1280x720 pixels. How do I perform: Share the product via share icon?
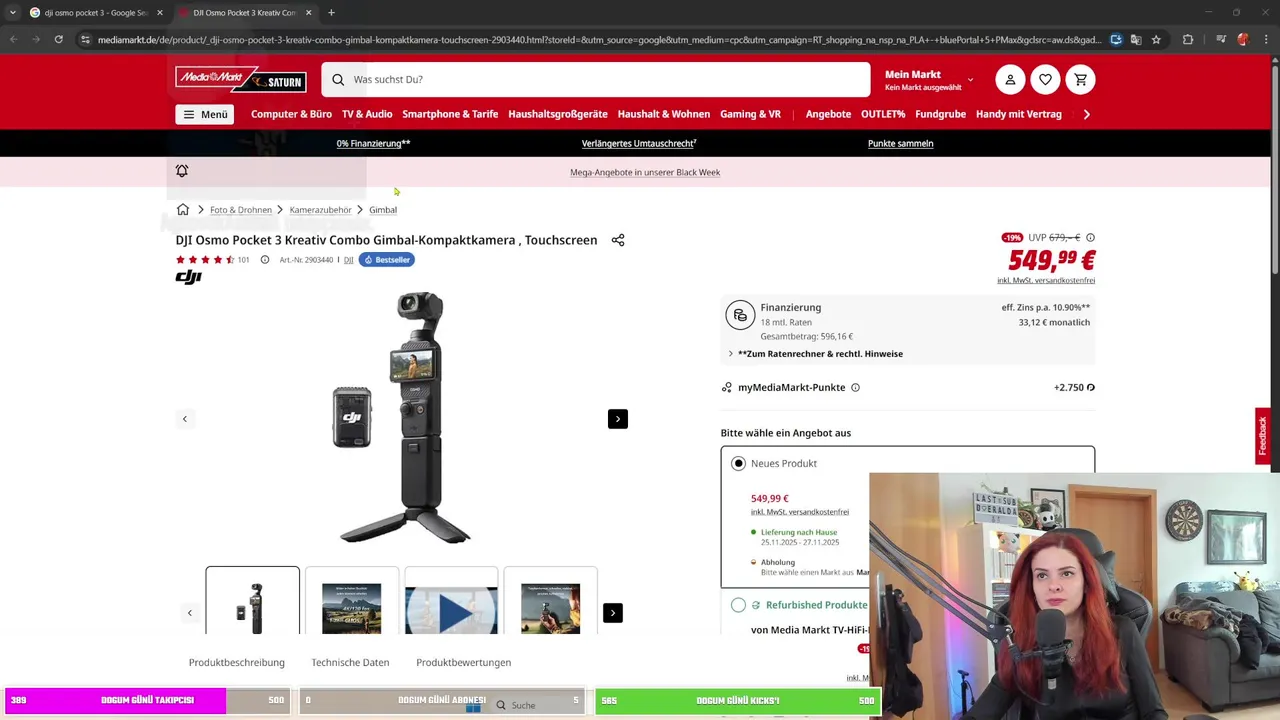coord(618,240)
